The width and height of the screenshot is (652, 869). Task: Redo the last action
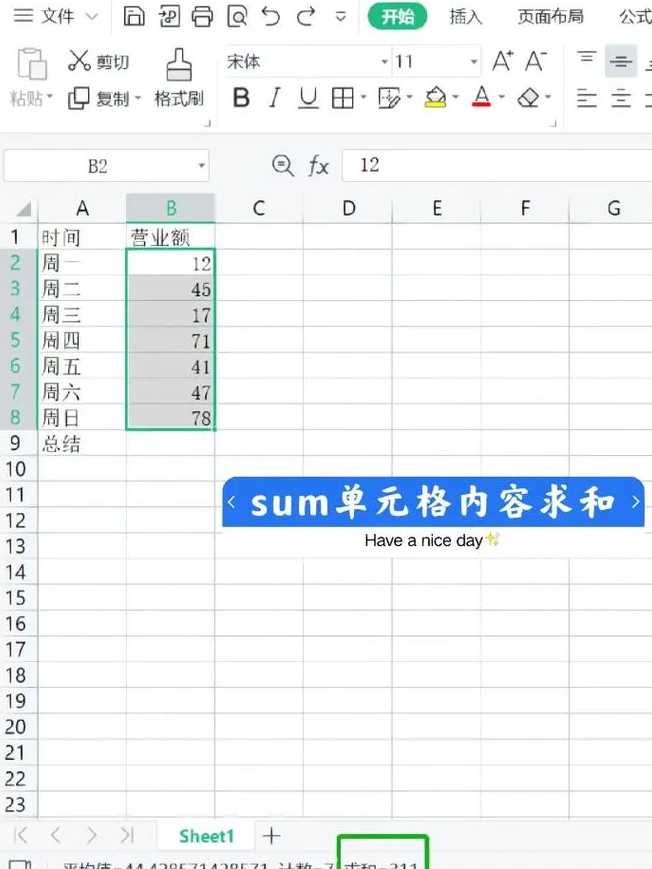click(305, 16)
